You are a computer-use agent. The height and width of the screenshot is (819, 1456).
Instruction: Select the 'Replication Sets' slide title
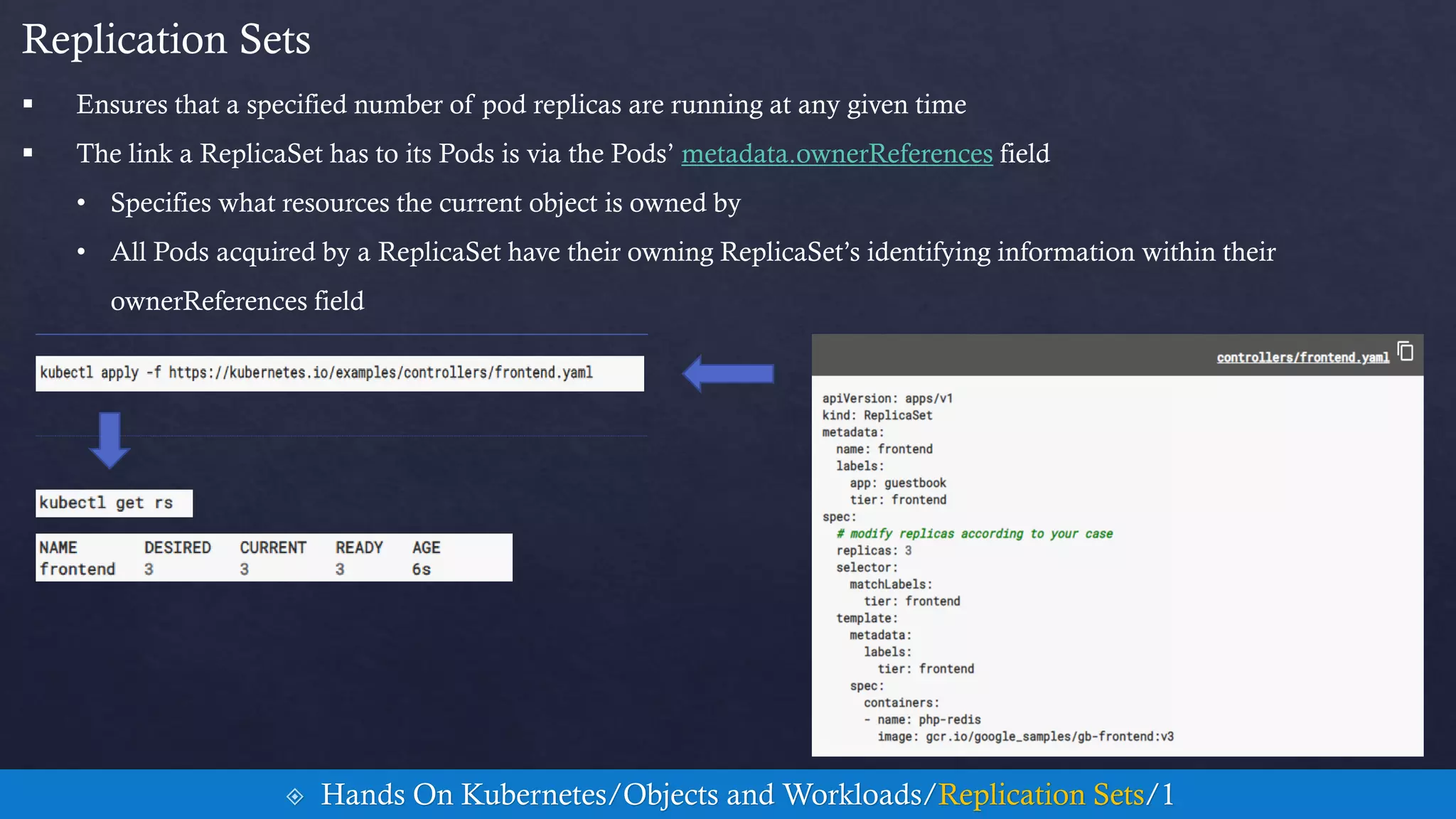(166, 39)
